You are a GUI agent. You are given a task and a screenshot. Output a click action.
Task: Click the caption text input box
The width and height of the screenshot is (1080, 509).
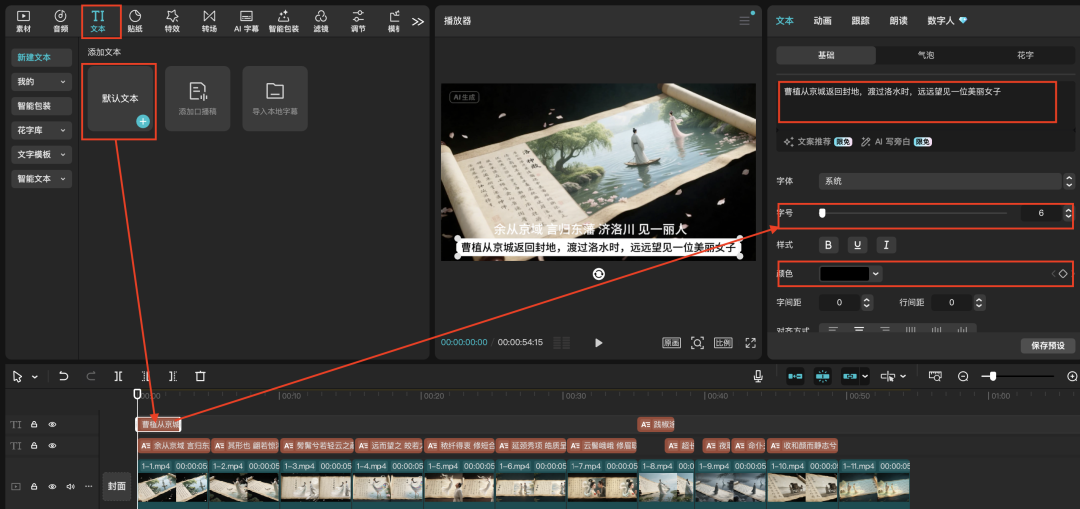(917, 102)
